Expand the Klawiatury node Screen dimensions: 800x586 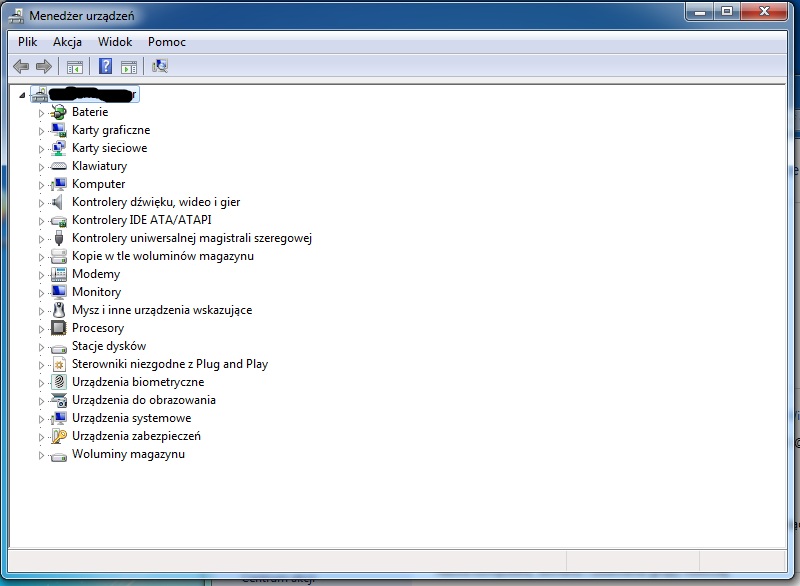(x=41, y=167)
